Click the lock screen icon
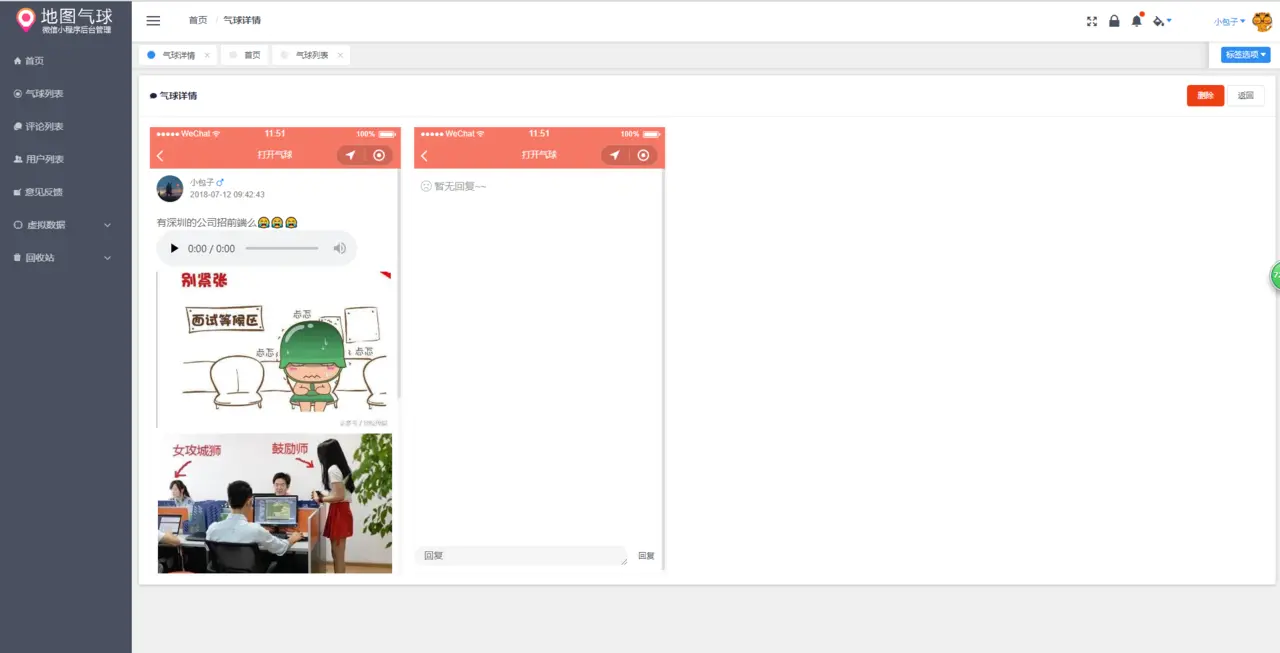Image resolution: width=1280 pixels, height=653 pixels. click(1114, 20)
